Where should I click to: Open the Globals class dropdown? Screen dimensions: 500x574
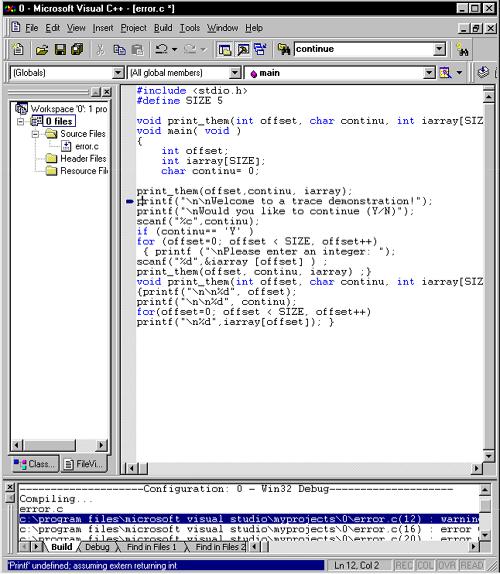117,73
